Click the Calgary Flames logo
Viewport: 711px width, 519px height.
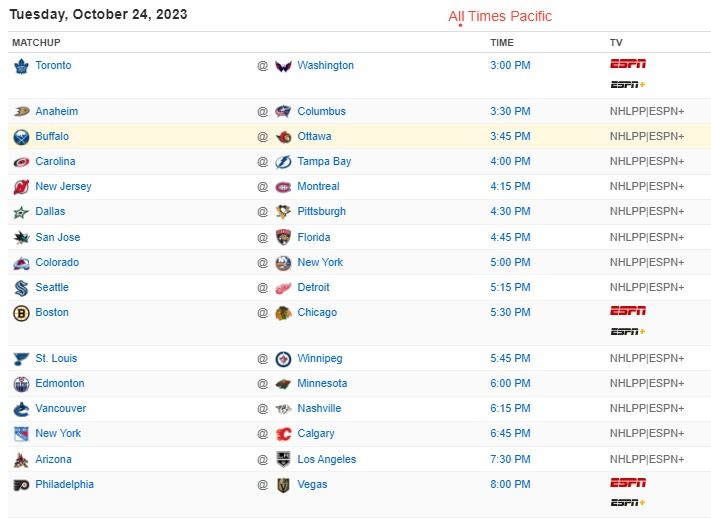point(285,434)
